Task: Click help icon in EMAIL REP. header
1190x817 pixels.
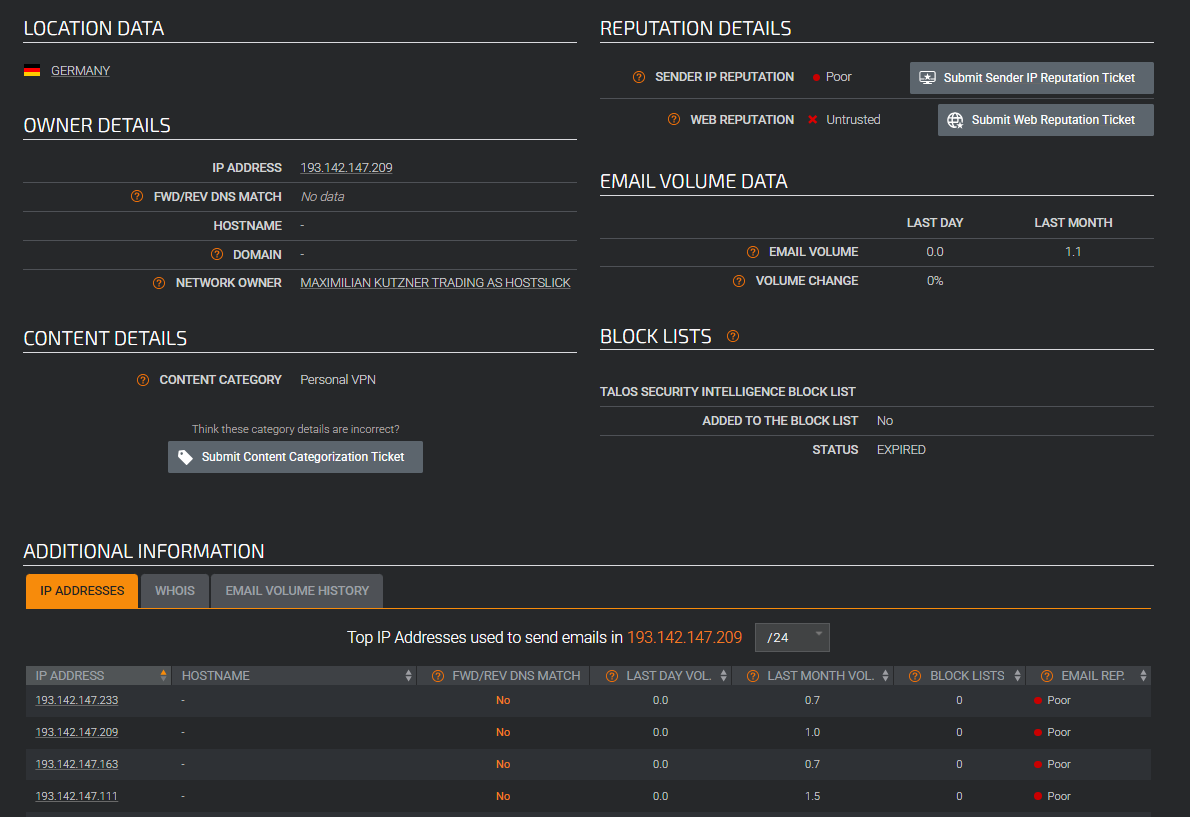Action: coord(1047,676)
